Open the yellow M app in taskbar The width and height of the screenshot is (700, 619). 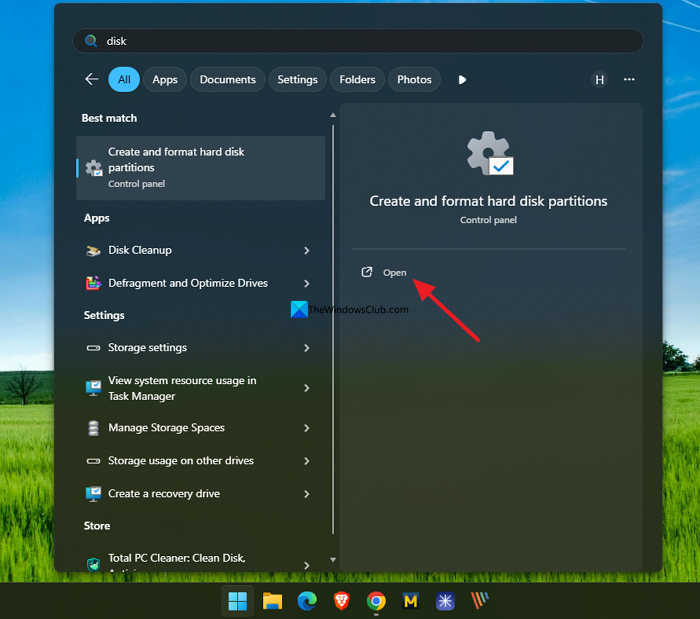pyautogui.click(x=411, y=601)
